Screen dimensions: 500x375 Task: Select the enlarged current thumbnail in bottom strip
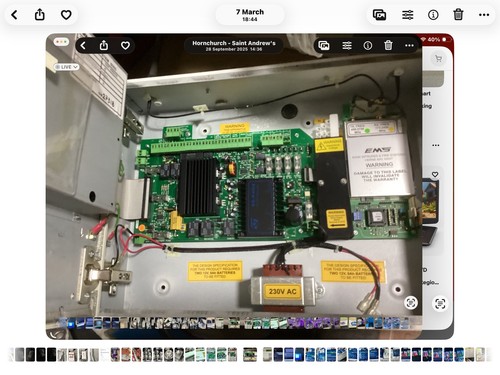250,354
